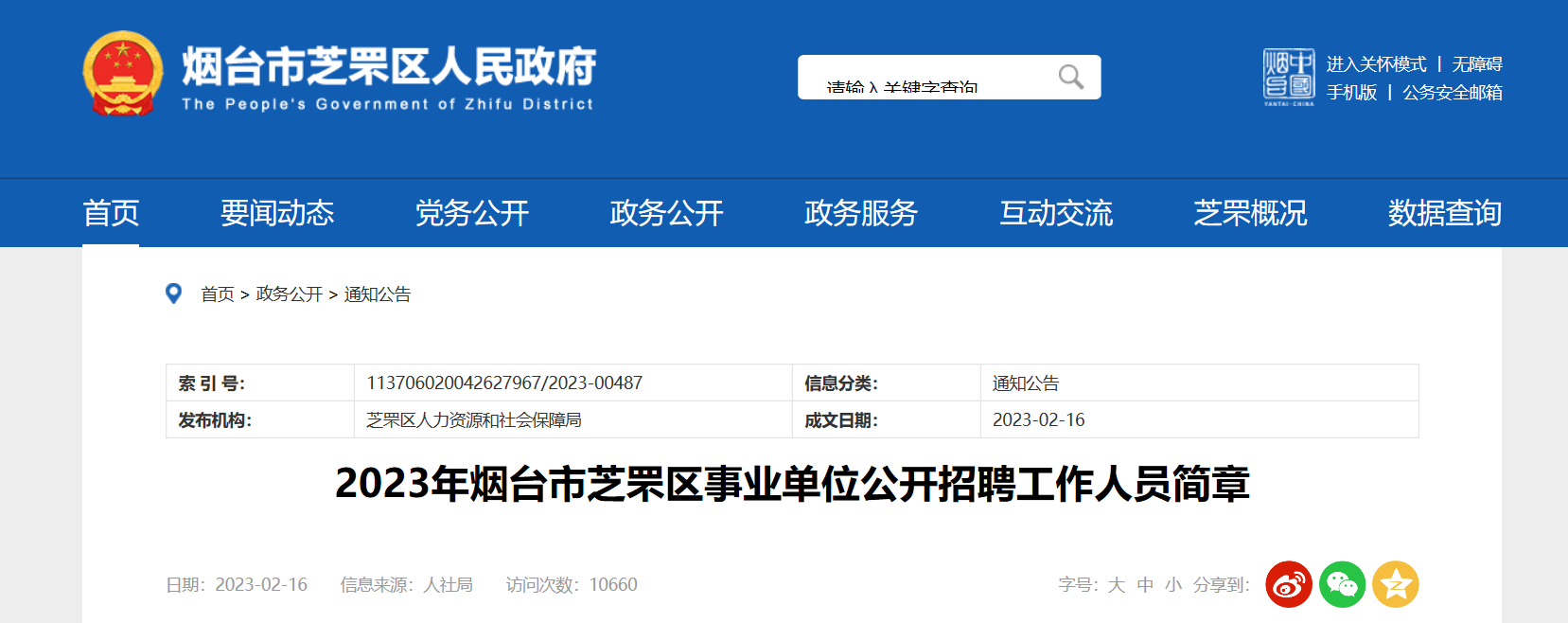The image size is (1568, 623).
Task: Click the Yantai China seal icon
Action: tap(1288, 77)
